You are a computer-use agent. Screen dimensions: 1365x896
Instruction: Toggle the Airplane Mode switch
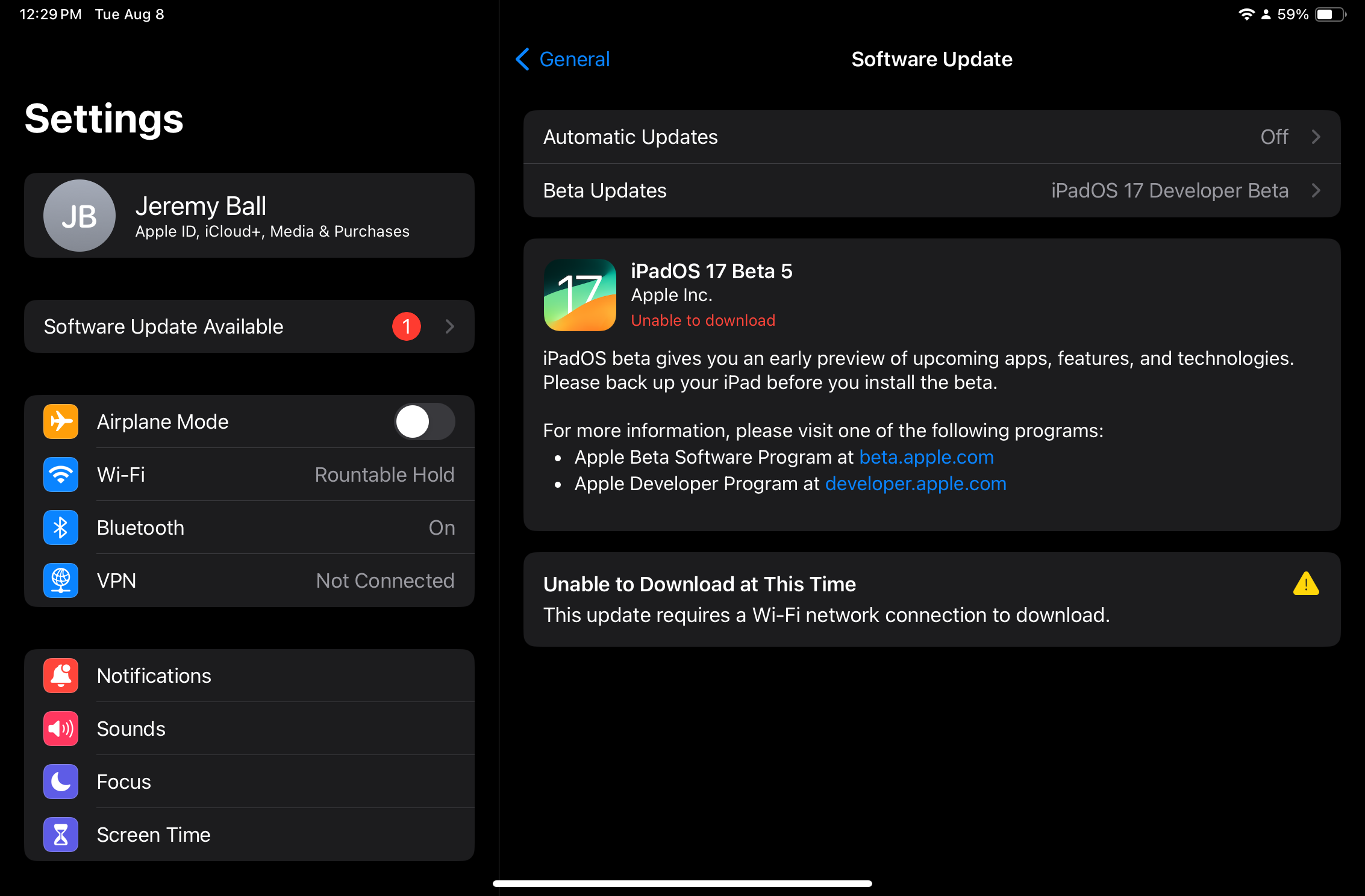tap(425, 422)
